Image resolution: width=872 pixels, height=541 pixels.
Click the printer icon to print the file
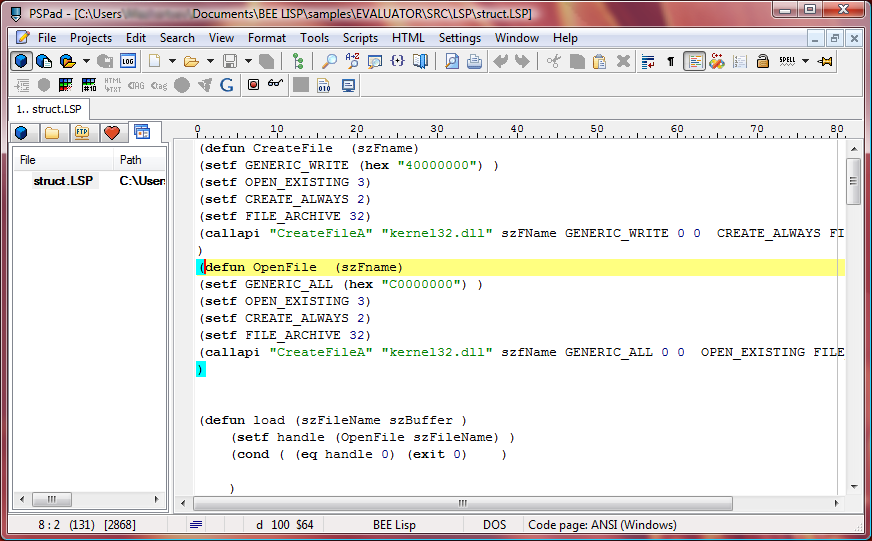(x=474, y=61)
